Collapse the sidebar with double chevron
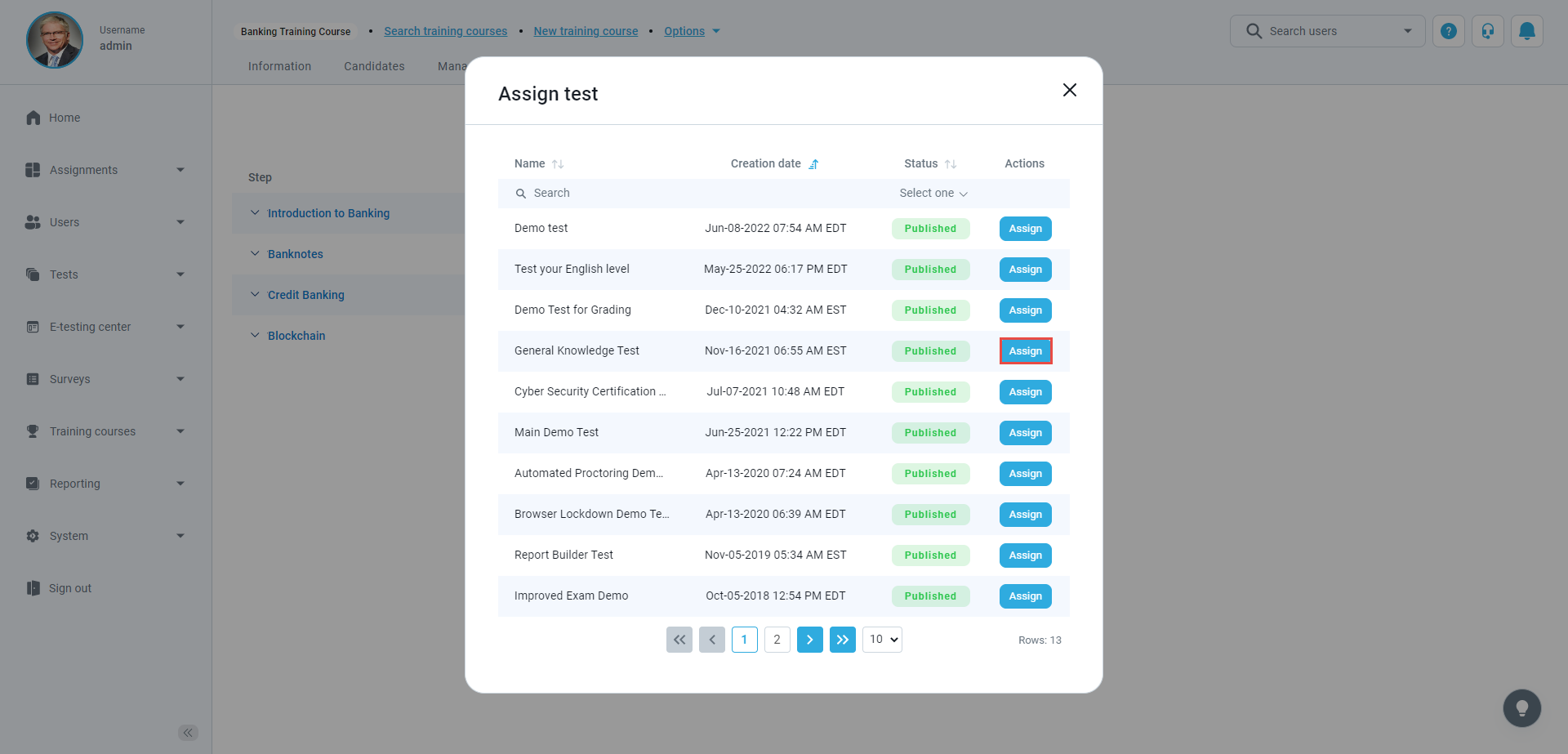Image resolution: width=1568 pixels, height=754 pixels. pyautogui.click(x=188, y=733)
